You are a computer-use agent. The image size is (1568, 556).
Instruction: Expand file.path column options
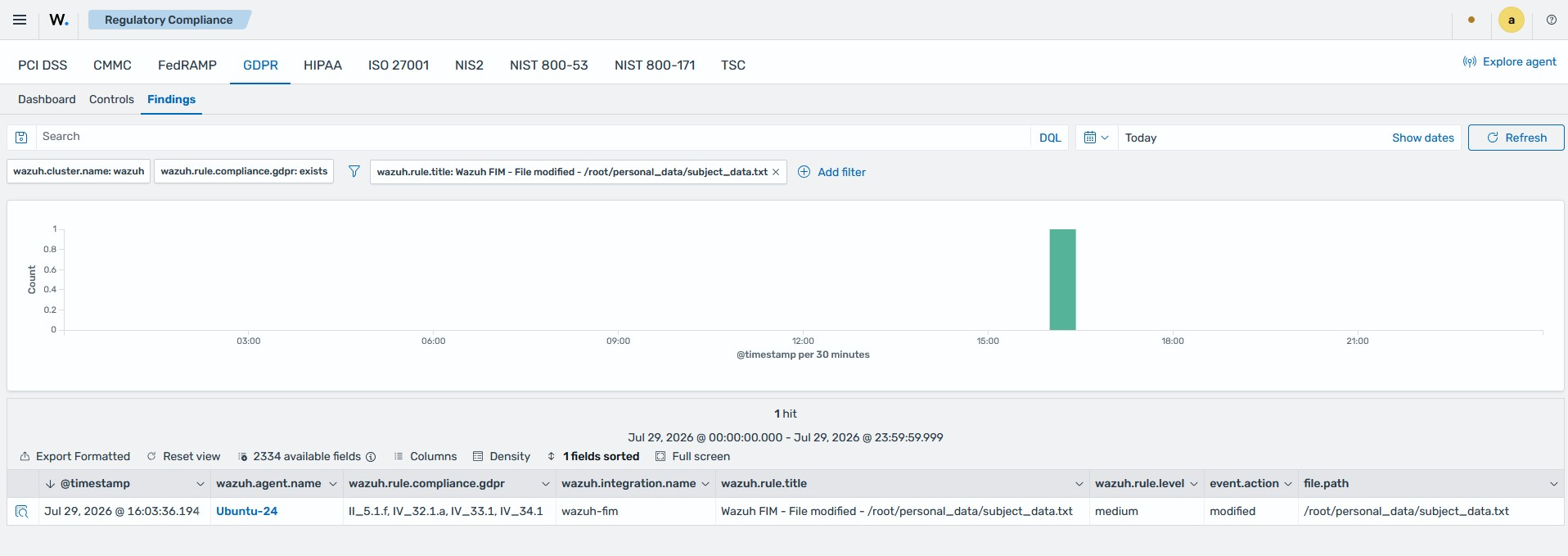click(x=1554, y=484)
